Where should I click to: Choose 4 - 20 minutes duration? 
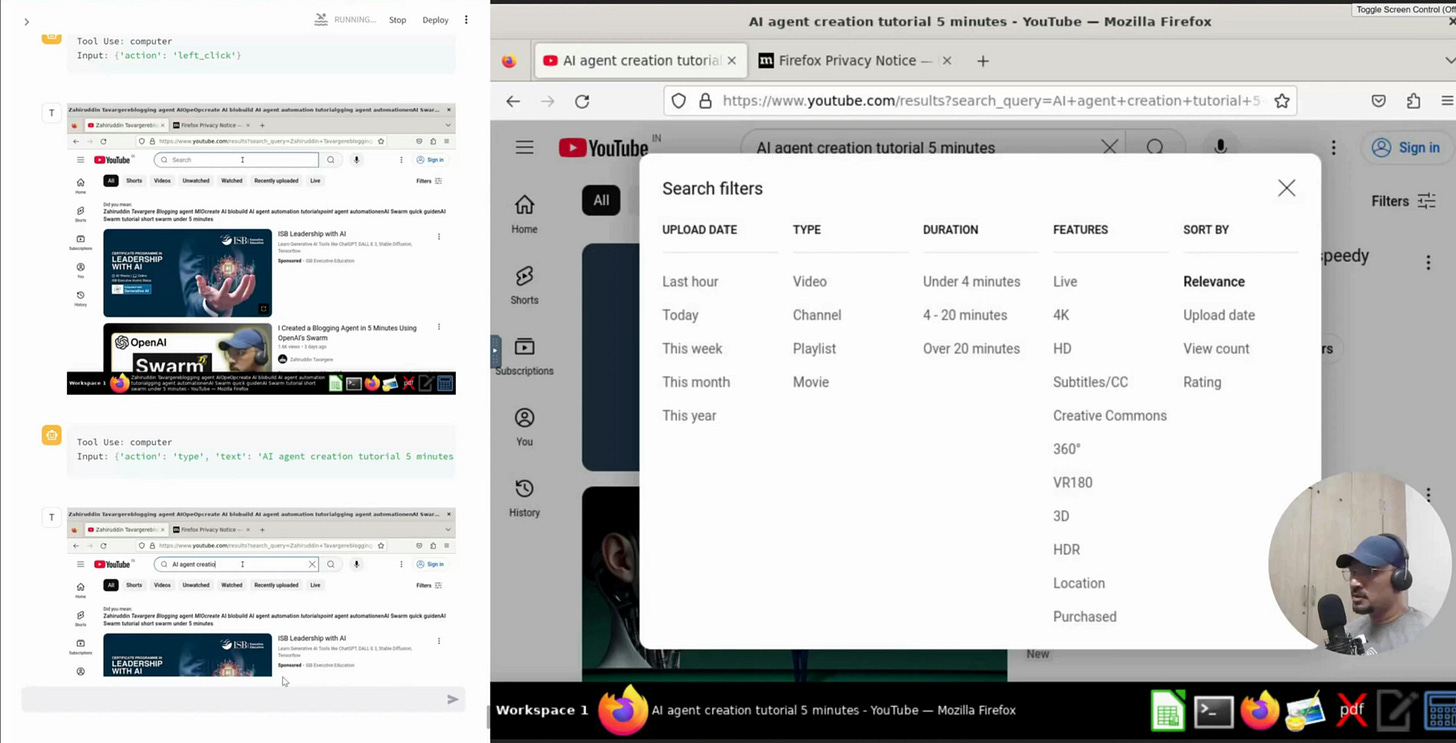(x=965, y=315)
